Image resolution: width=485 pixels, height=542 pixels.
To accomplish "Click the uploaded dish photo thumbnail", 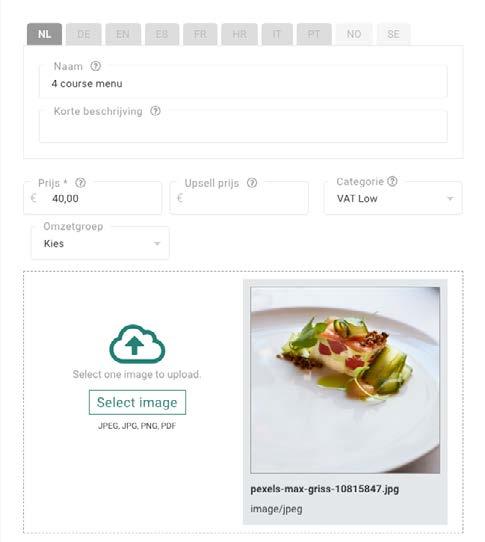I will (x=345, y=380).
